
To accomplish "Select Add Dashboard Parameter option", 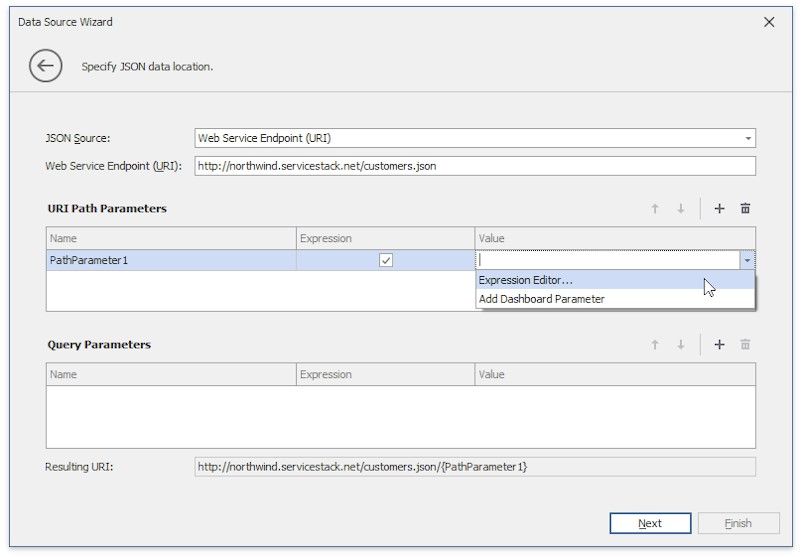I will click(542, 299).
